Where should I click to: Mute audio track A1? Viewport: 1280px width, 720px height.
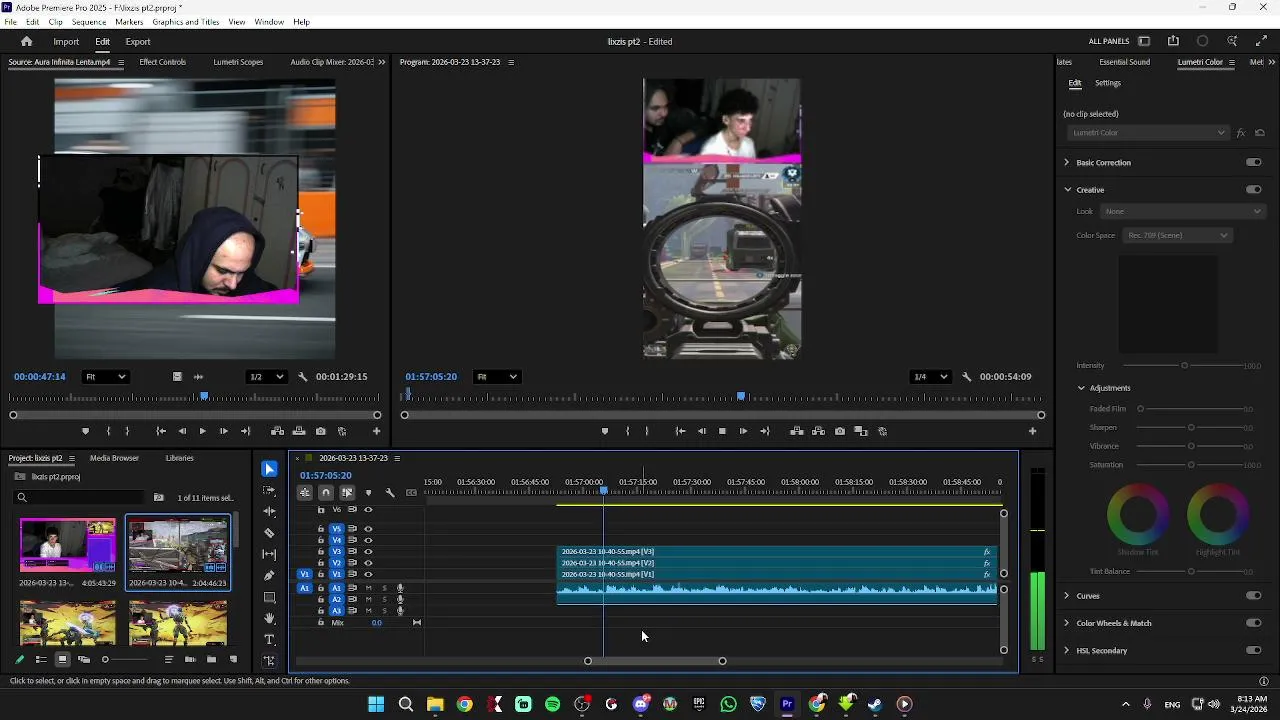(x=368, y=588)
